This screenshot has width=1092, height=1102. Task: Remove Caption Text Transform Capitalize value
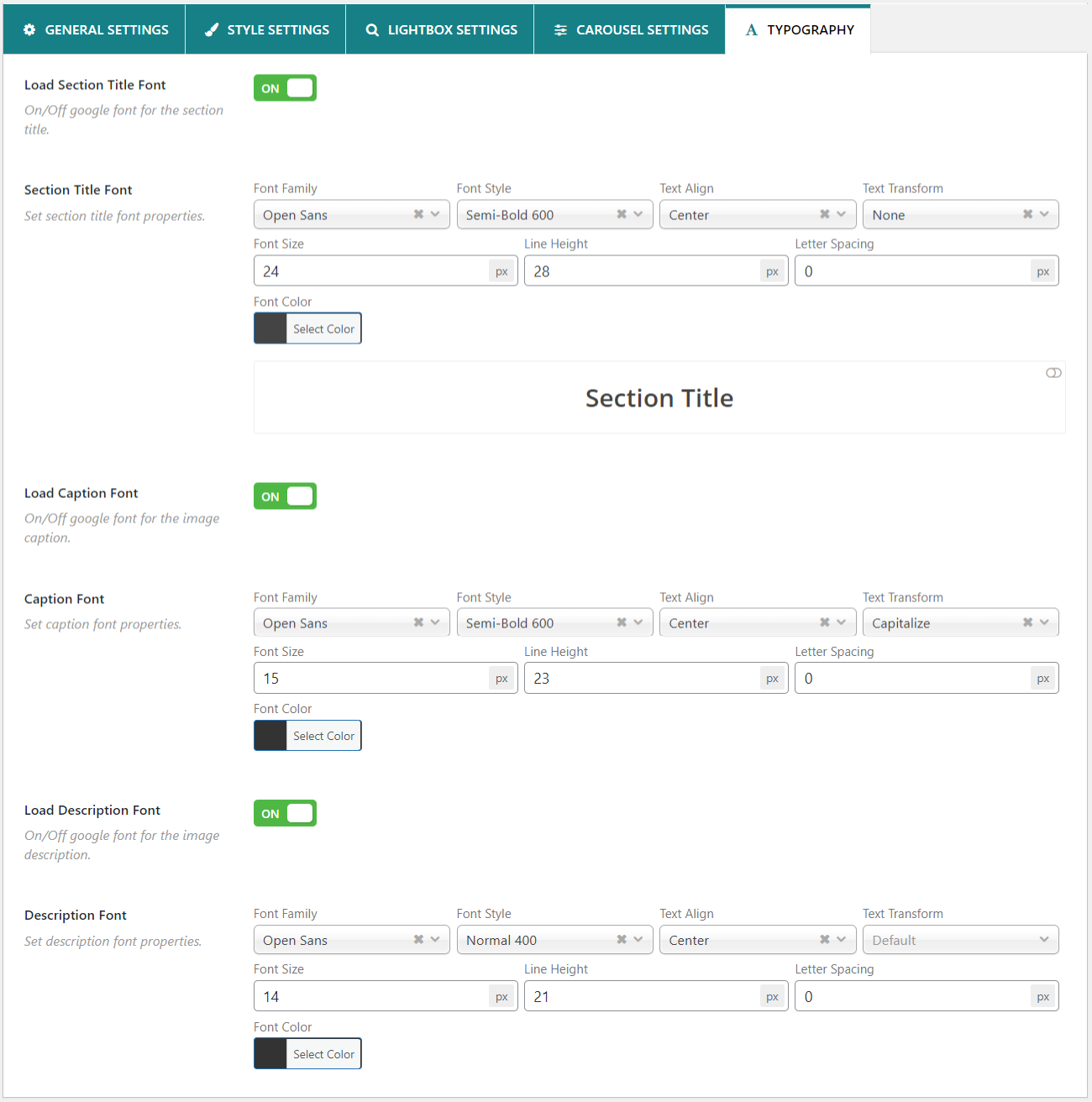(1027, 622)
